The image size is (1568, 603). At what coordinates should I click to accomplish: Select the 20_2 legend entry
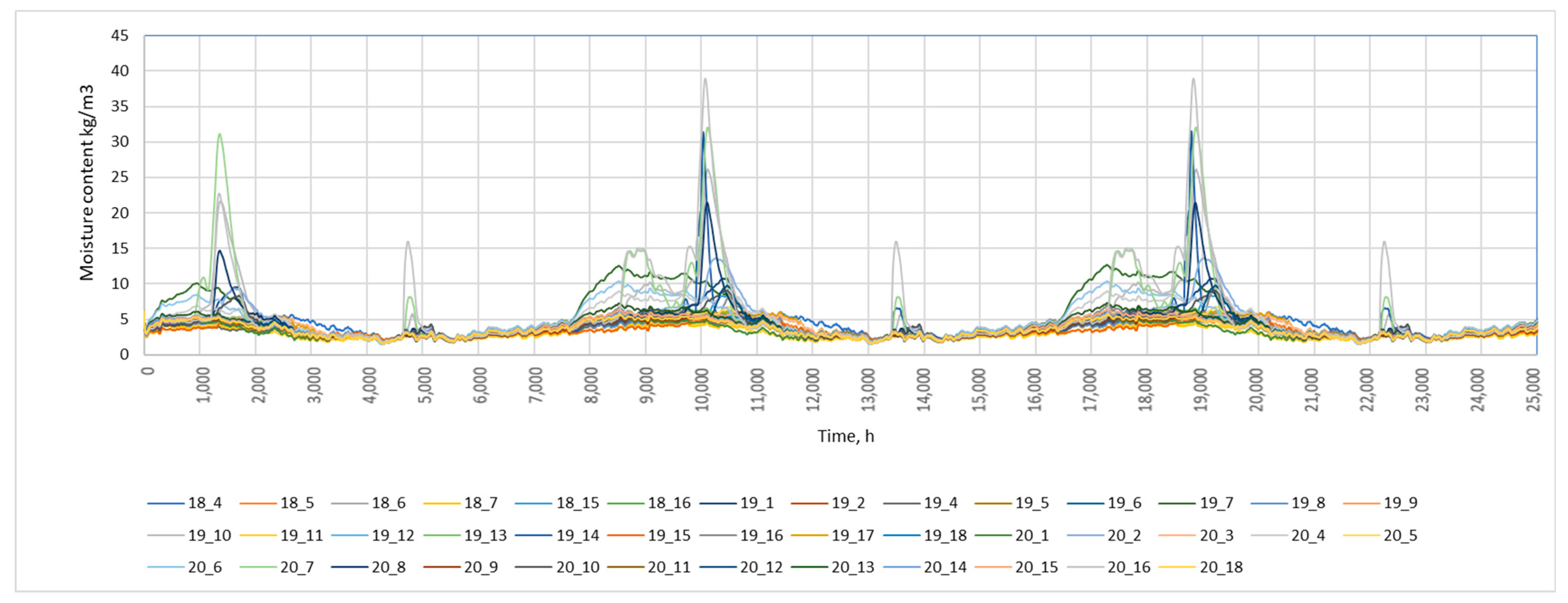1124,536
